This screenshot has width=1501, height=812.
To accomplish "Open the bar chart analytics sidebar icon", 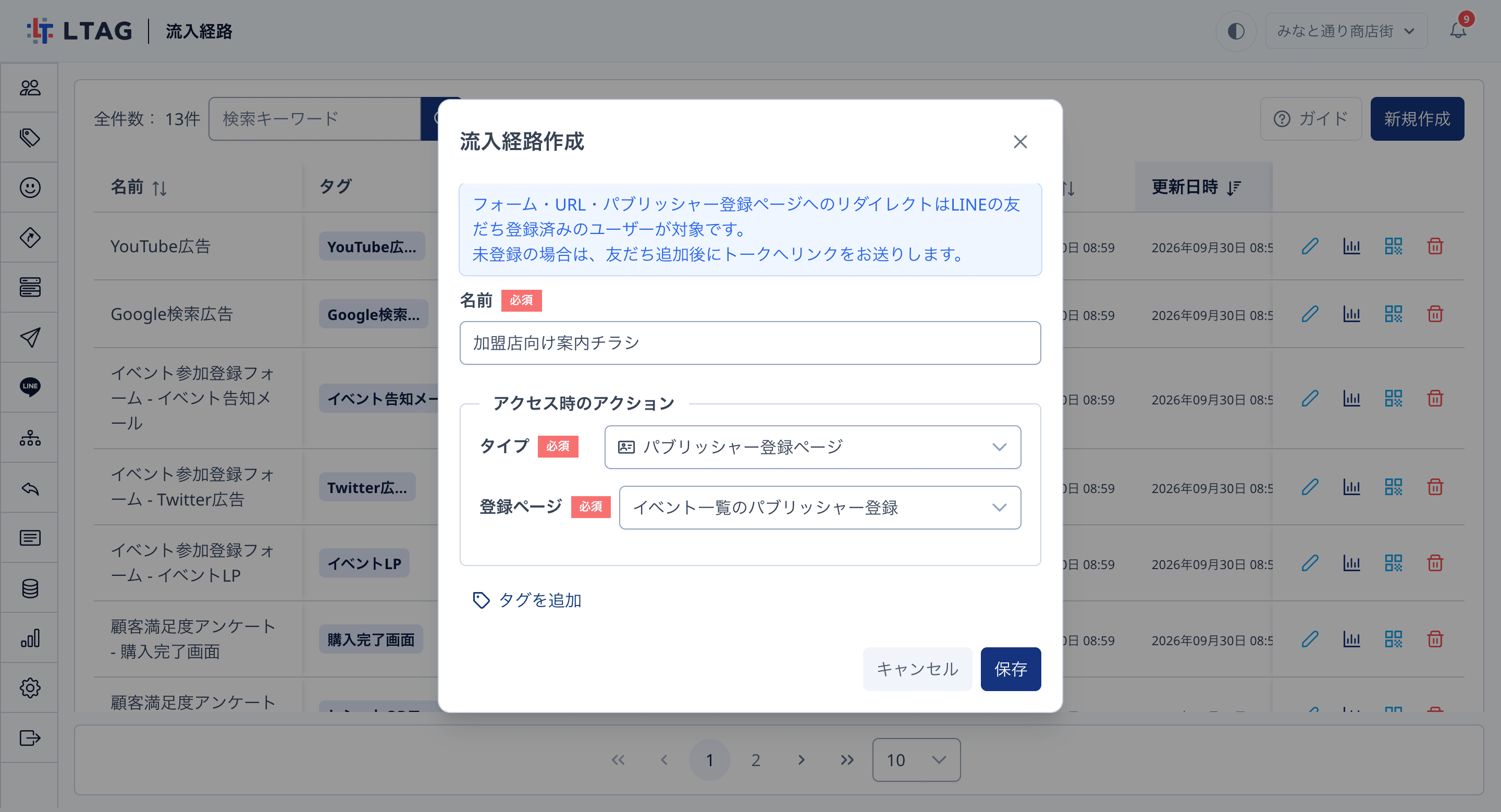I will point(30,638).
